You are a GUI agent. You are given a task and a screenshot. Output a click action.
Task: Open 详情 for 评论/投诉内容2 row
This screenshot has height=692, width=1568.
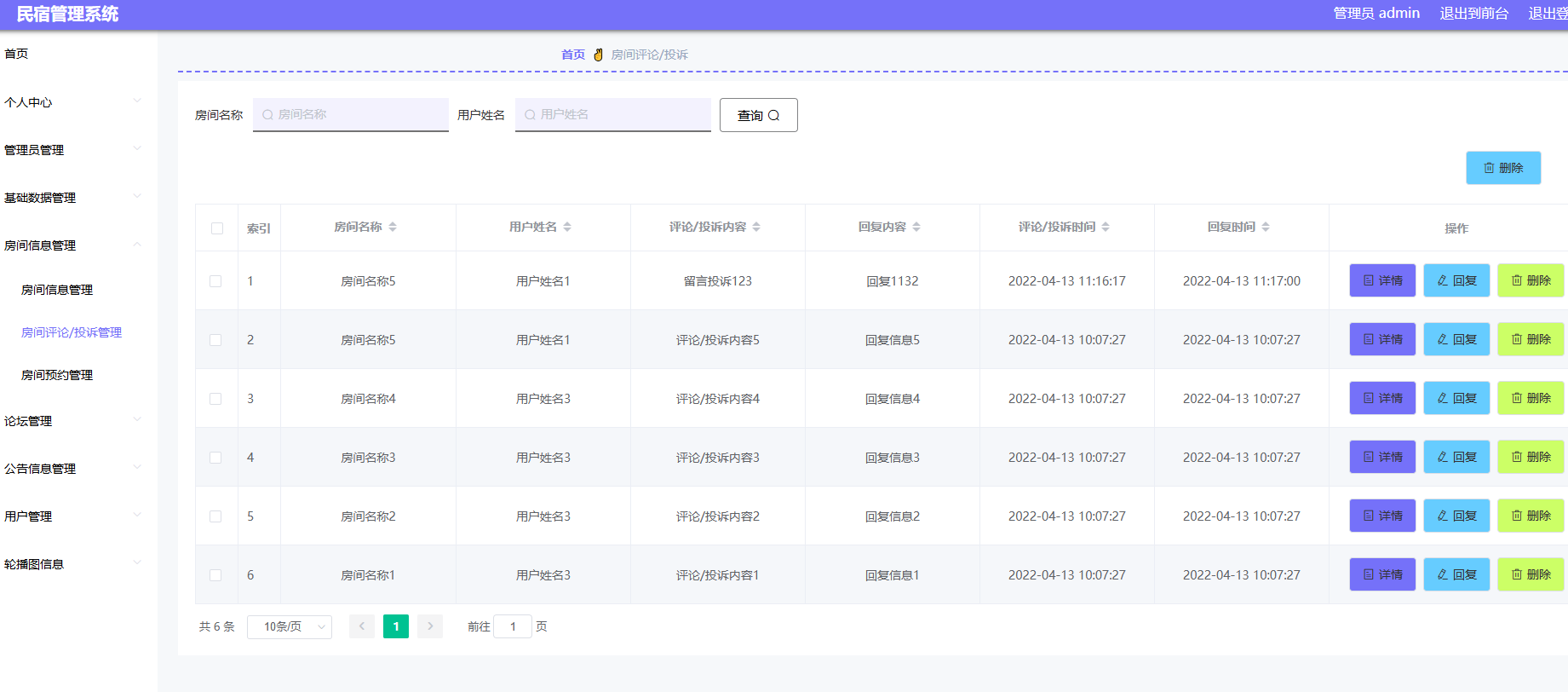click(x=1382, y=516)
